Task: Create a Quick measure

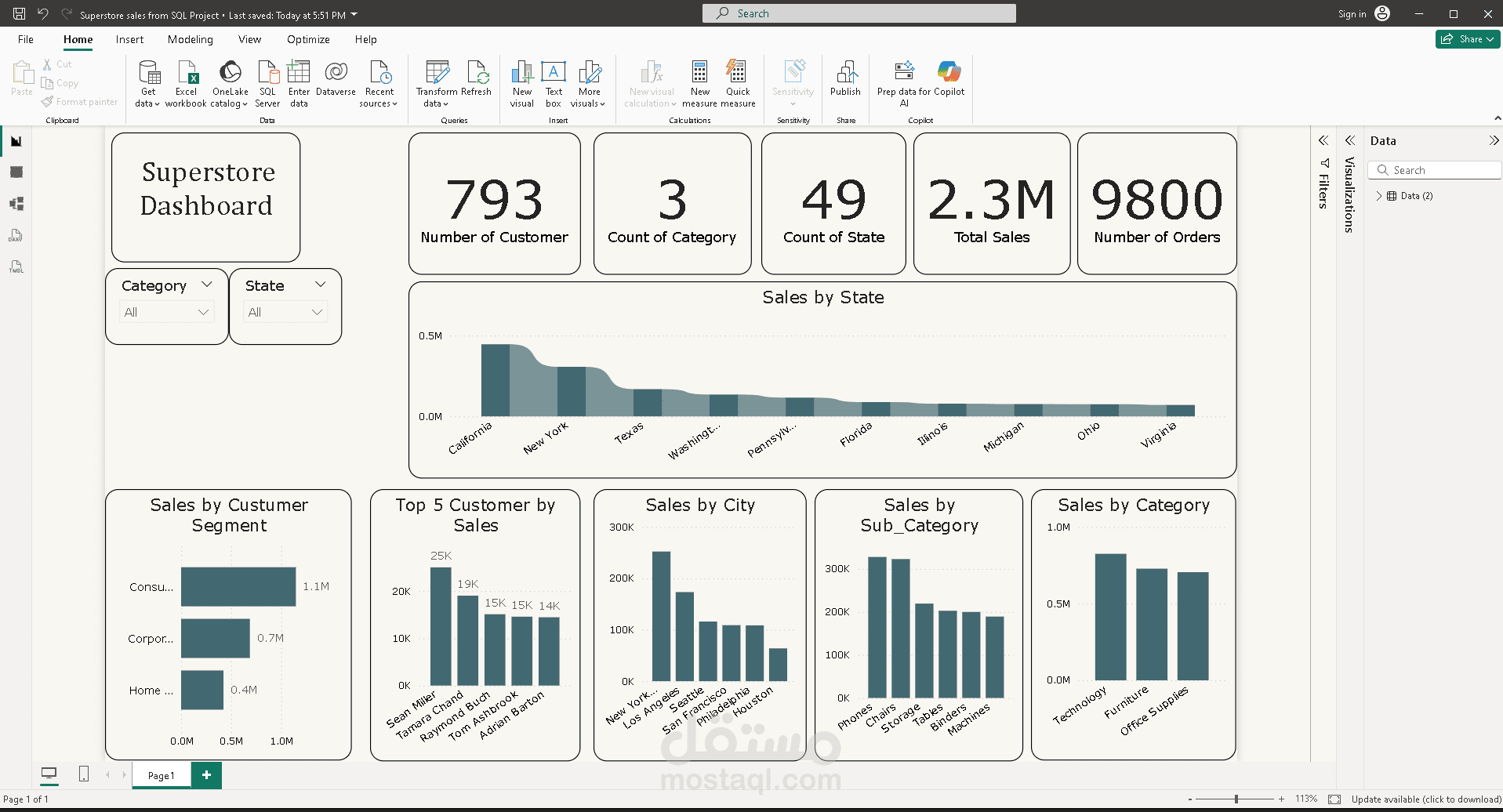Action: coord(738,84)
